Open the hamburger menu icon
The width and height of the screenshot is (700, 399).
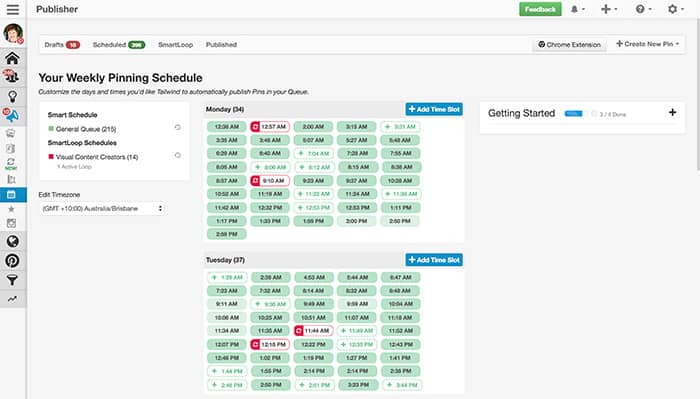[12, 9]
